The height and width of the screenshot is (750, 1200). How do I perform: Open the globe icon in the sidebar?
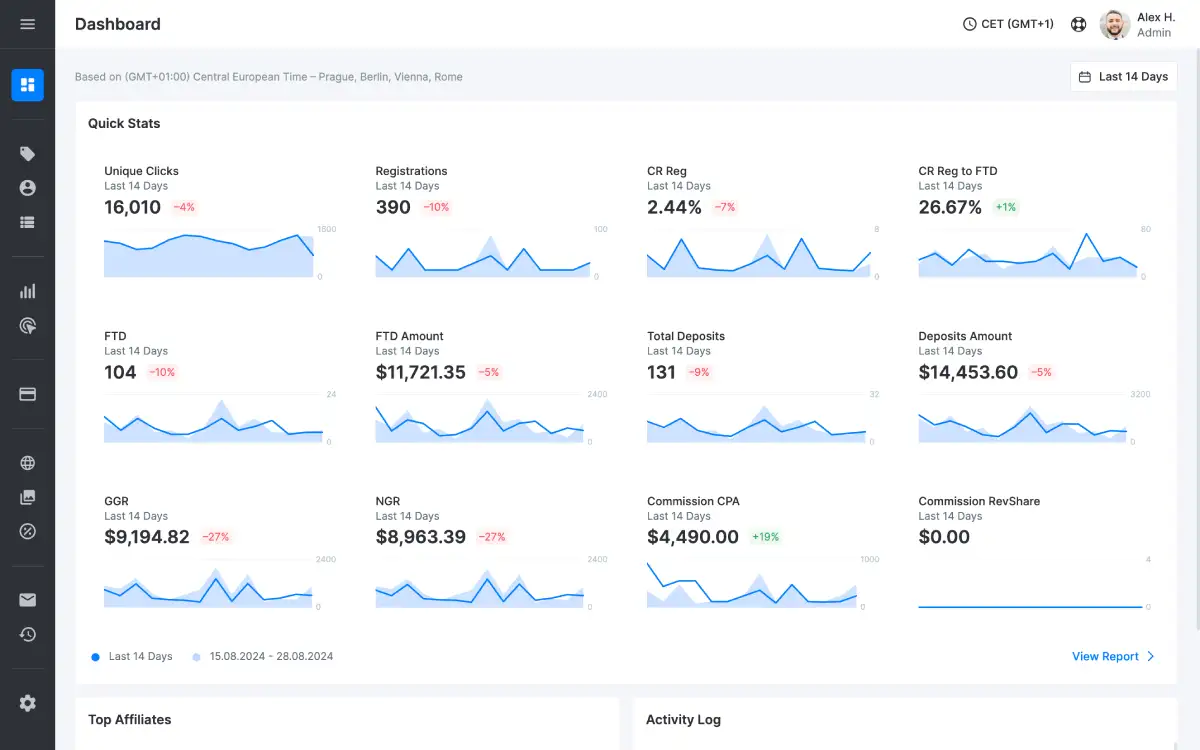pyautogui.click(x=27, y=463)
